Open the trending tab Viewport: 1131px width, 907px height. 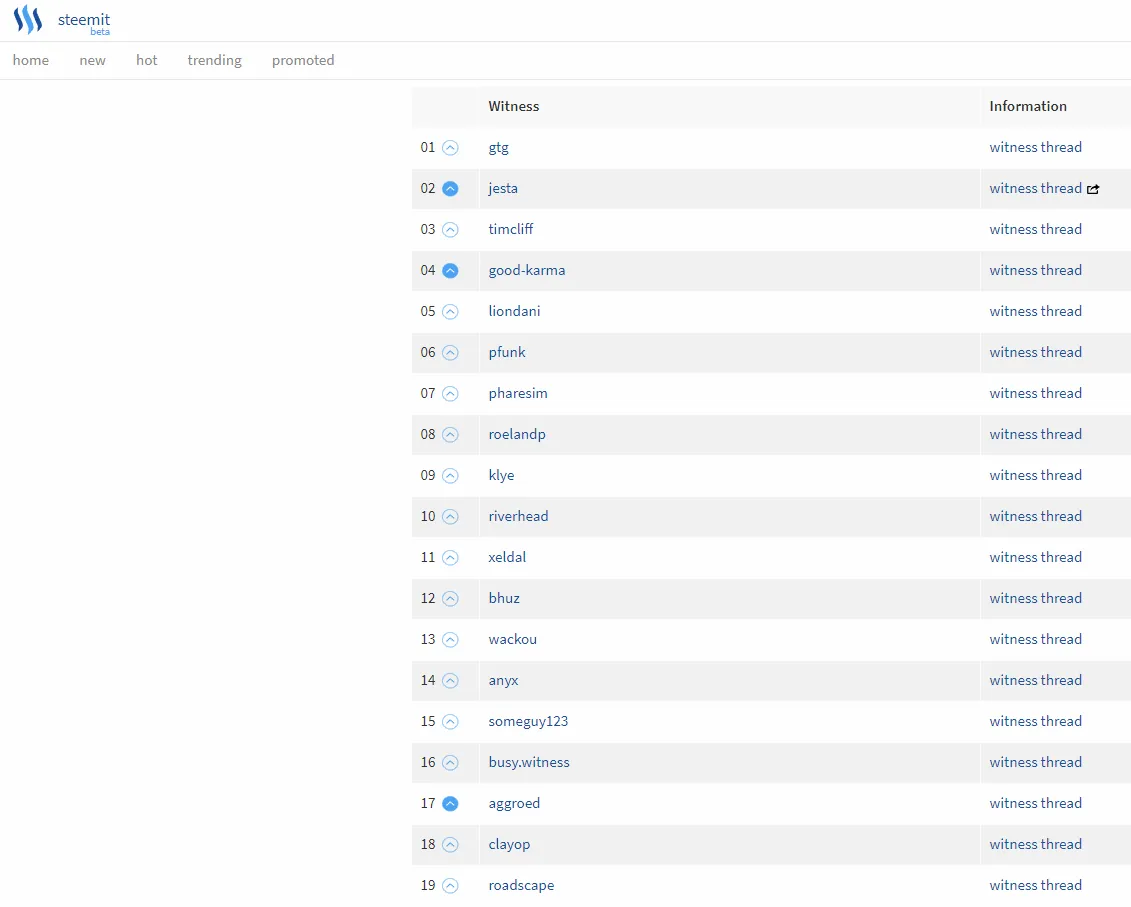click(214, 61)
